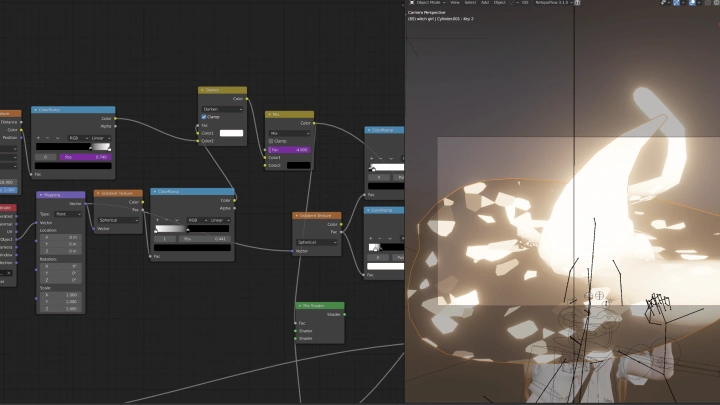The width and height of the screenshot is (720, 405).
Task: Open the stop tools chevron in ColorRamp Pos 0.740
Action: click(x=57, y=138)
